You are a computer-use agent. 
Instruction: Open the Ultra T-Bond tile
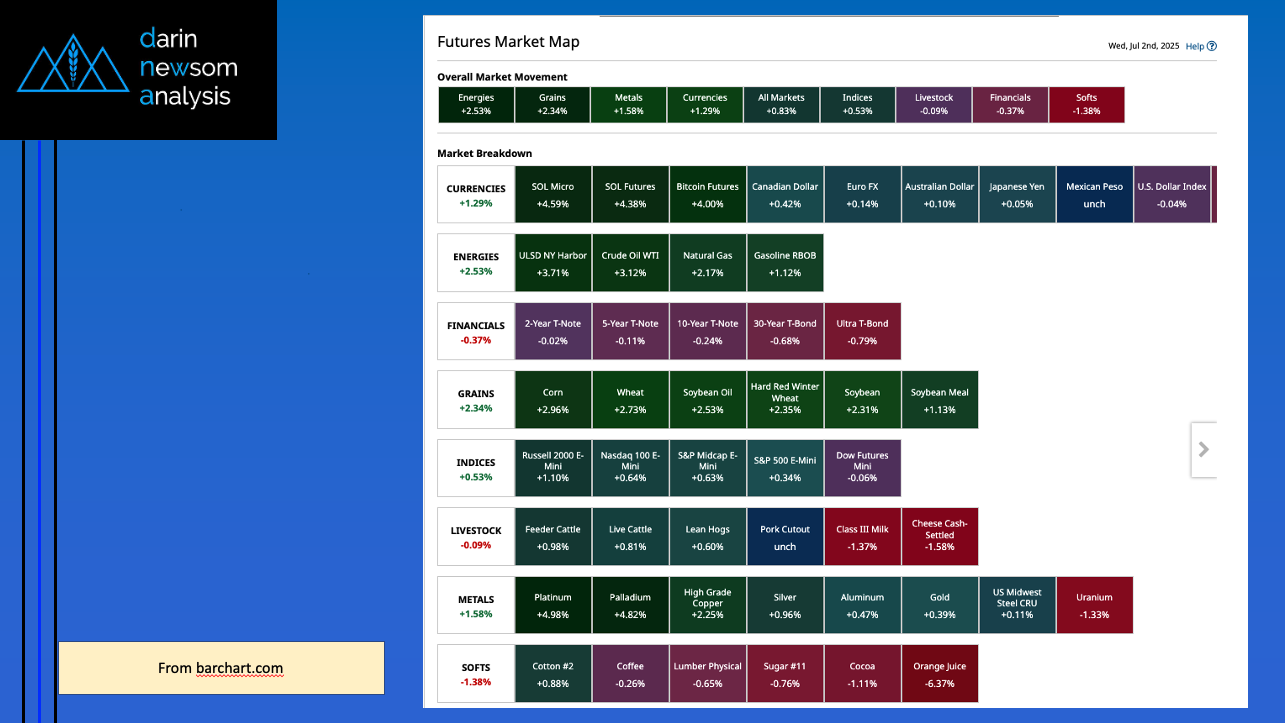(862, 331)
